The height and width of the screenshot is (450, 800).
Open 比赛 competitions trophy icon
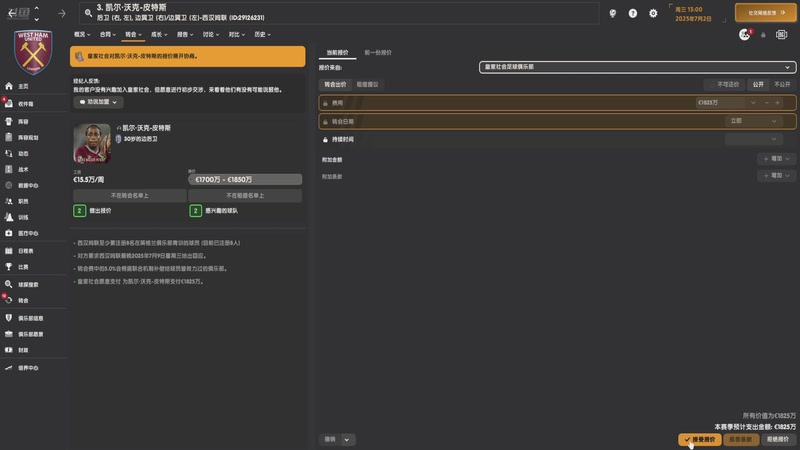click(9, 266)
